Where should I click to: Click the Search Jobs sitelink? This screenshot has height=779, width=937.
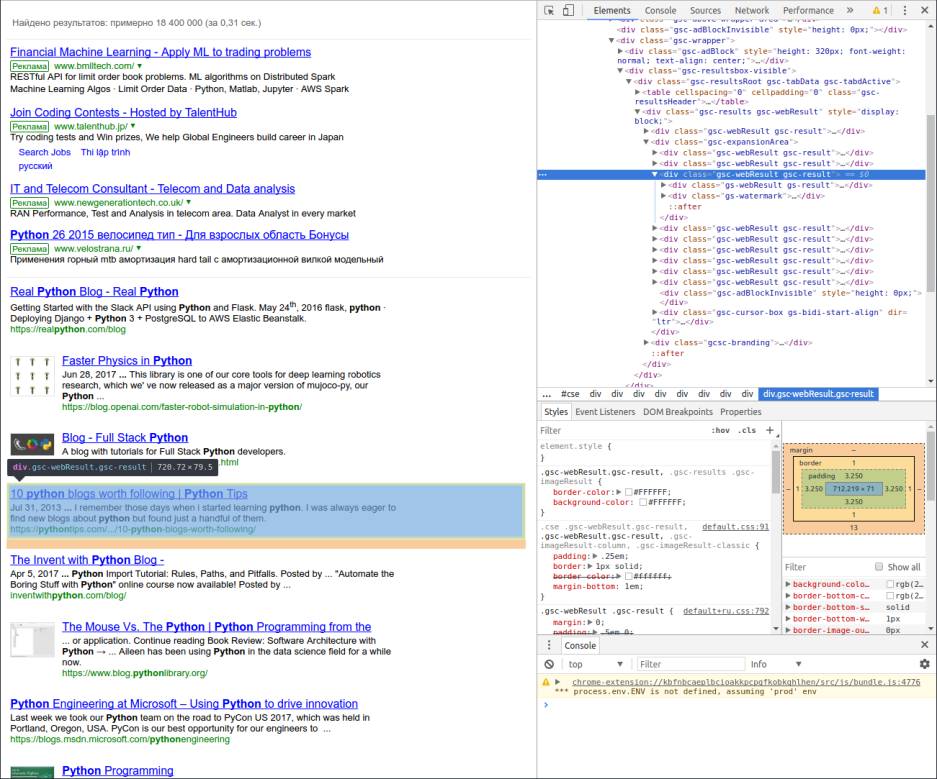coord(44,152)
